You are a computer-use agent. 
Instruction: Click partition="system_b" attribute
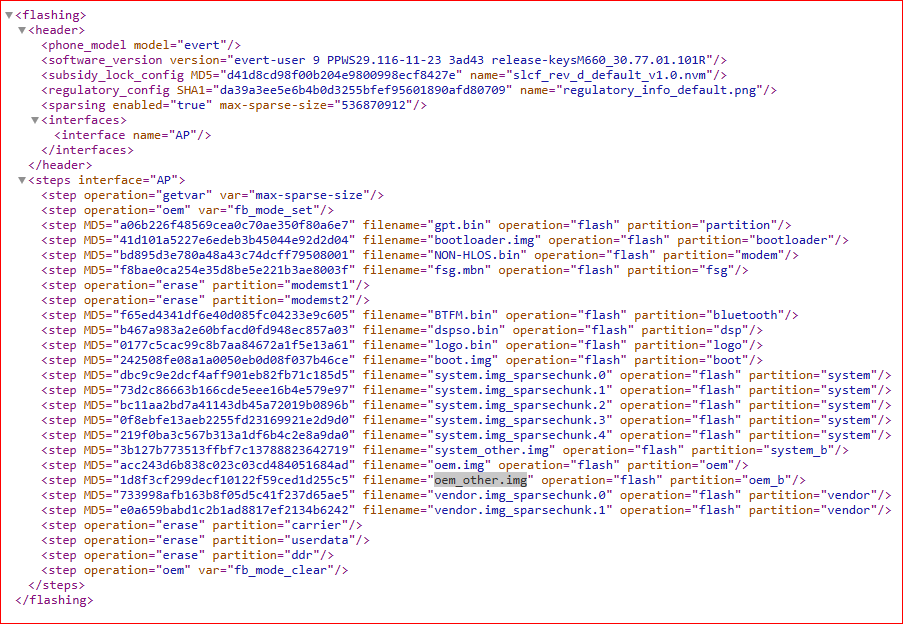(x=763, y=450)
